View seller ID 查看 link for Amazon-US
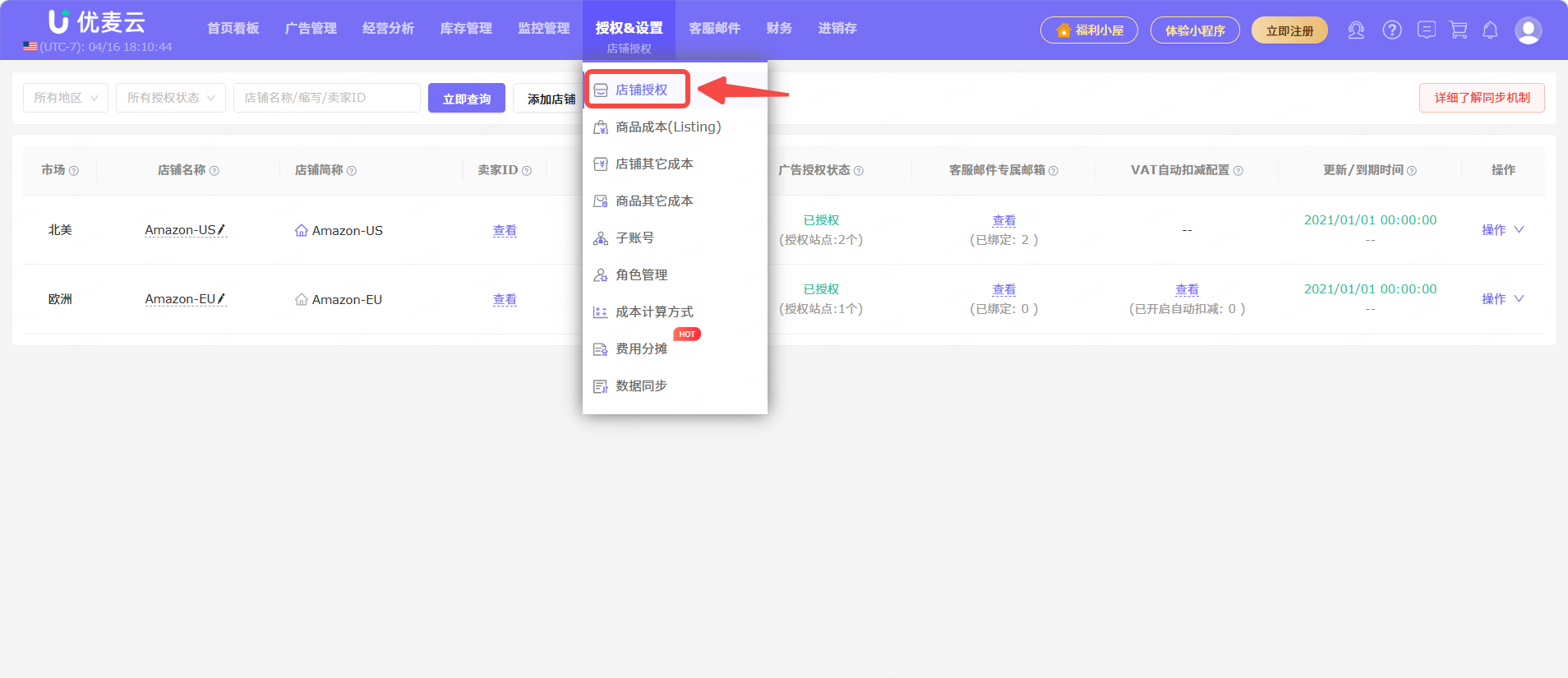This screenshot has width=1568, height=678. coord(505,231)
